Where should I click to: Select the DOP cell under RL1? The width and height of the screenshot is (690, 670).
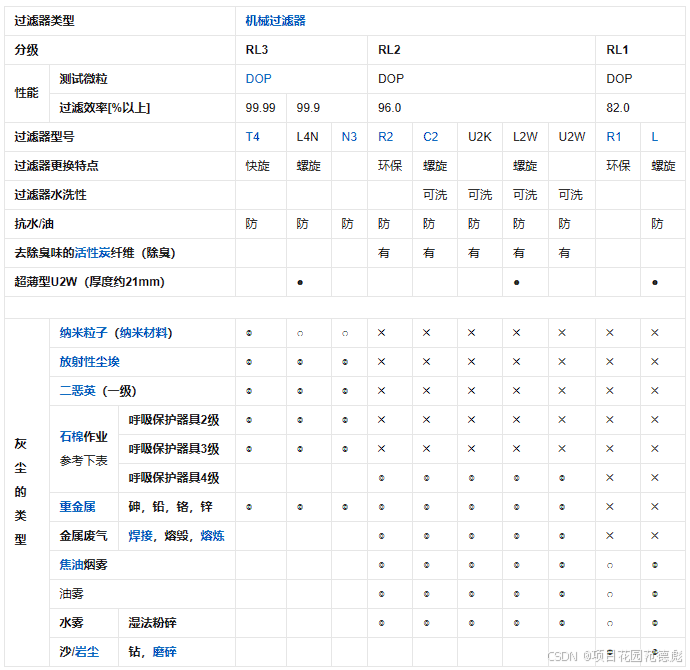[x=640, y=79]
